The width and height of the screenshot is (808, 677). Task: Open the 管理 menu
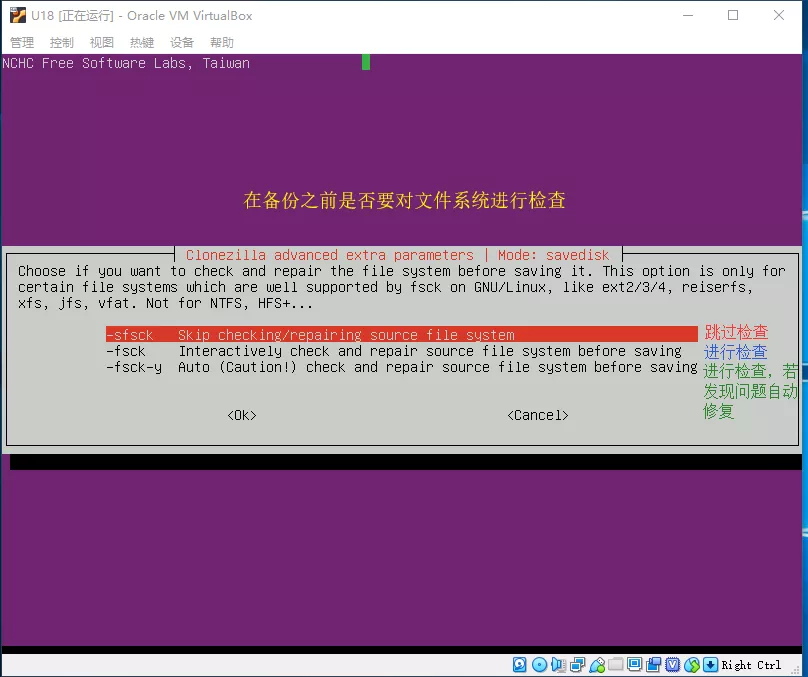click(x=22, y=42)
